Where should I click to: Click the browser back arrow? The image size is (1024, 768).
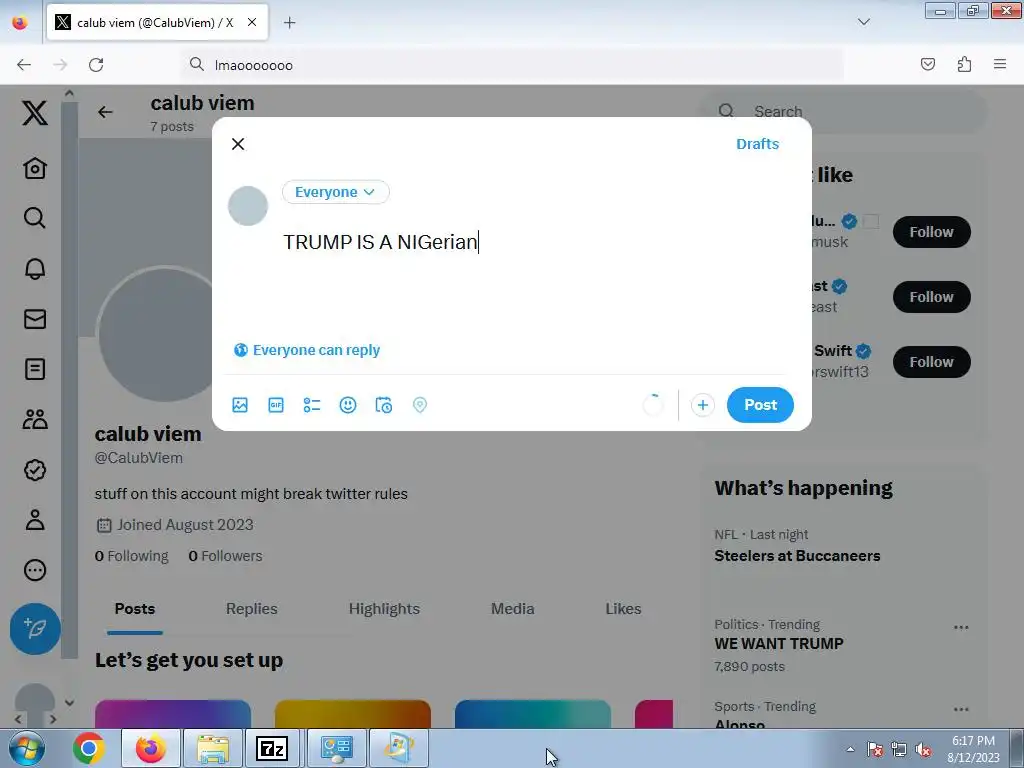(x=24, y=65)
